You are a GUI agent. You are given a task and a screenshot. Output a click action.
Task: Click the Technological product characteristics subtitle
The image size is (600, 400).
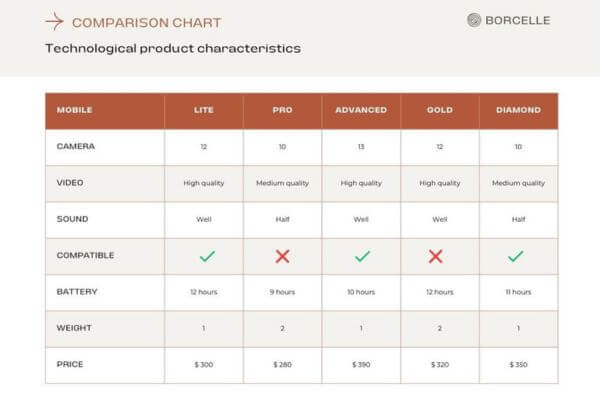coord(172,48)
